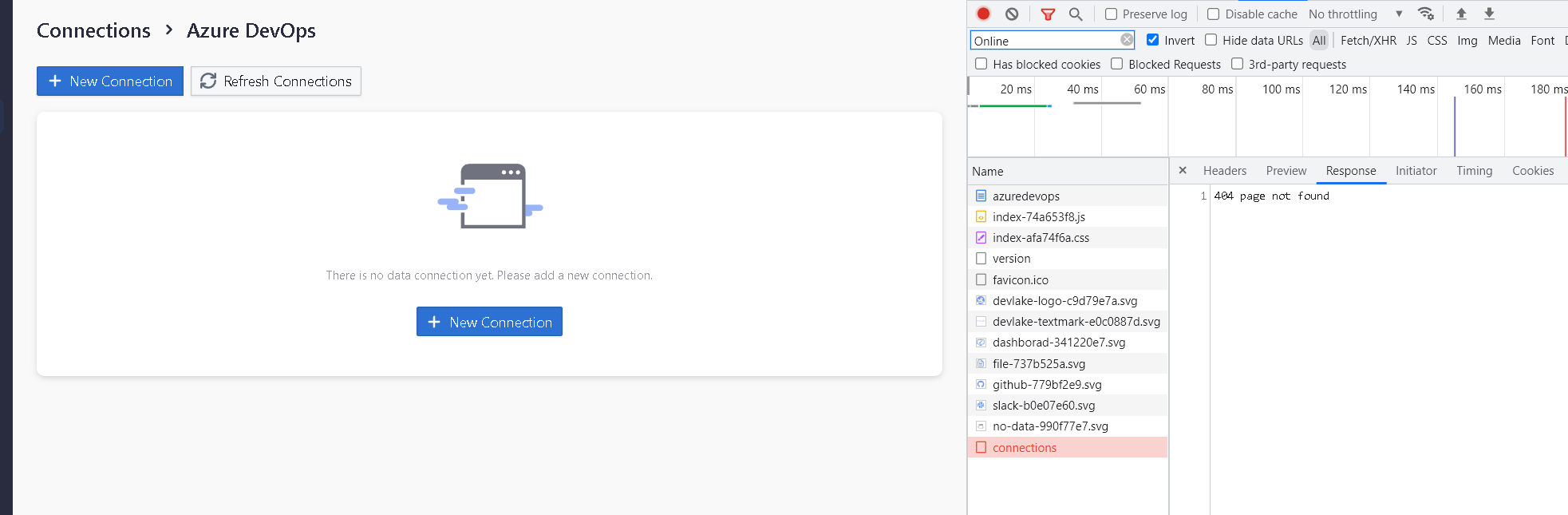The image size is (1568, 515).
Task: Click the top New Connection button
Action: 110,81
